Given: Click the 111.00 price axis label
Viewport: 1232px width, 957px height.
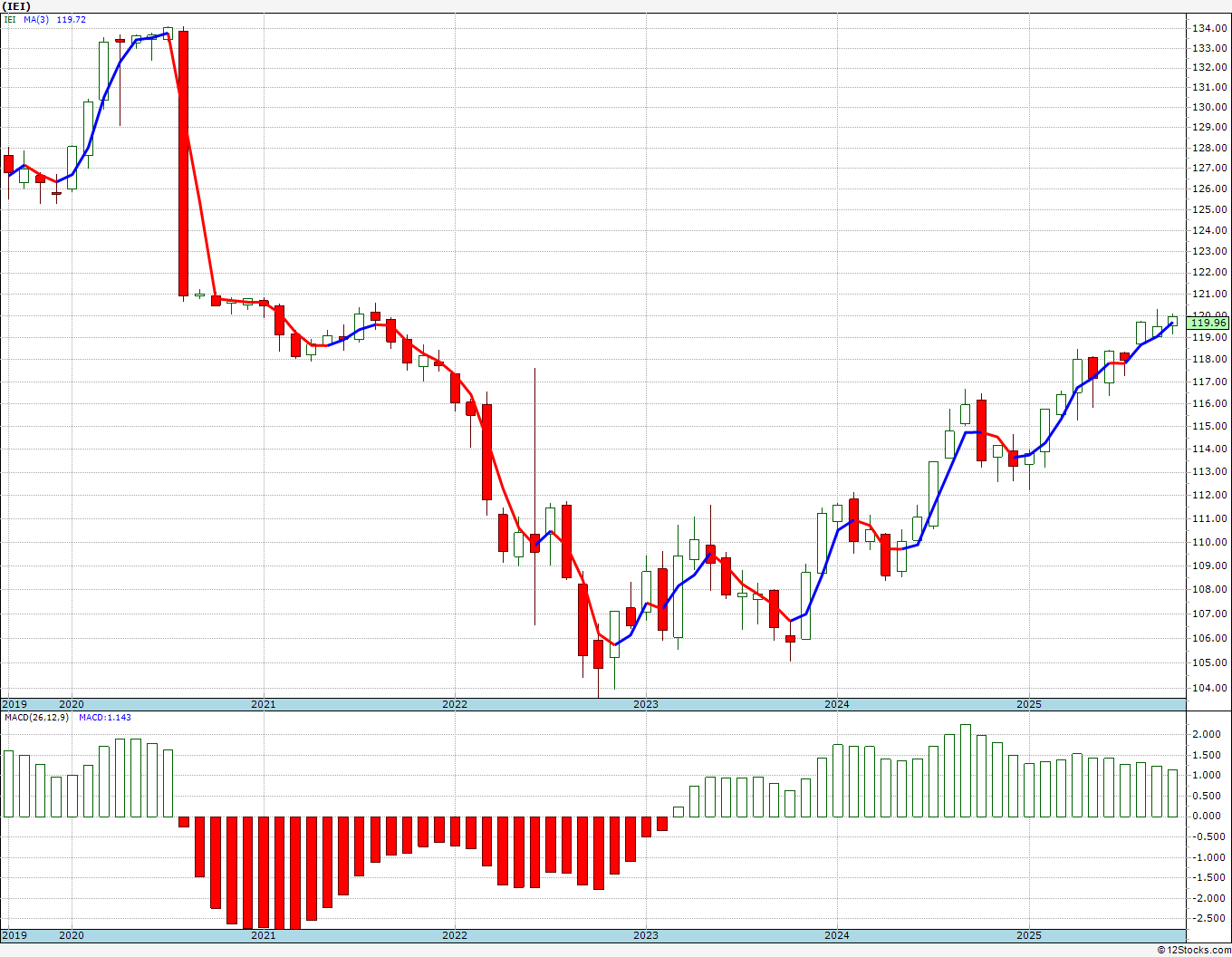Looking at the screenshot, I should (x=1209, y=518).
